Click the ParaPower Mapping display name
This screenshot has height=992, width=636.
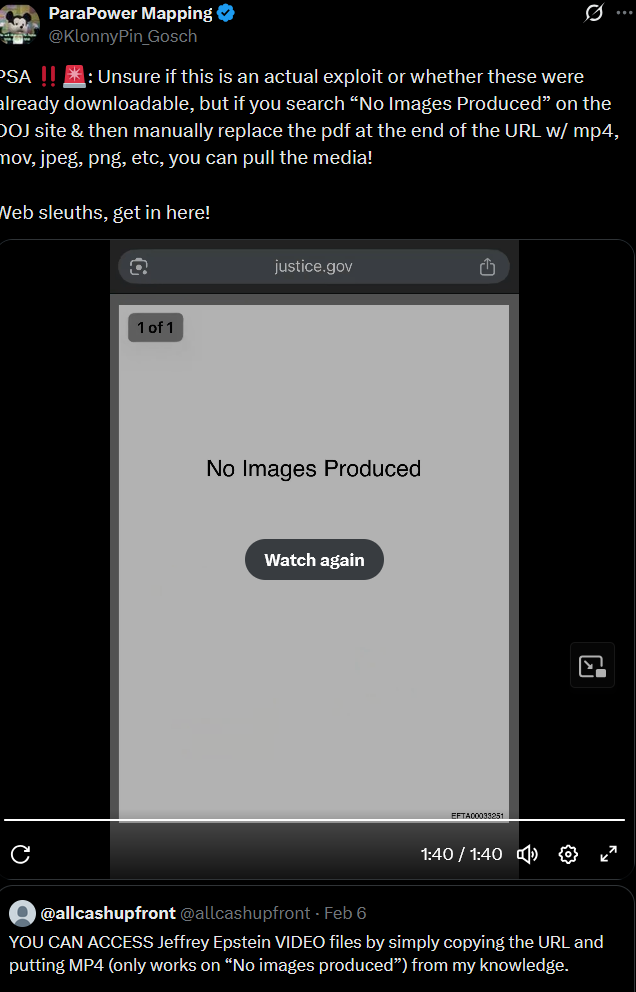tap(130, 14)
